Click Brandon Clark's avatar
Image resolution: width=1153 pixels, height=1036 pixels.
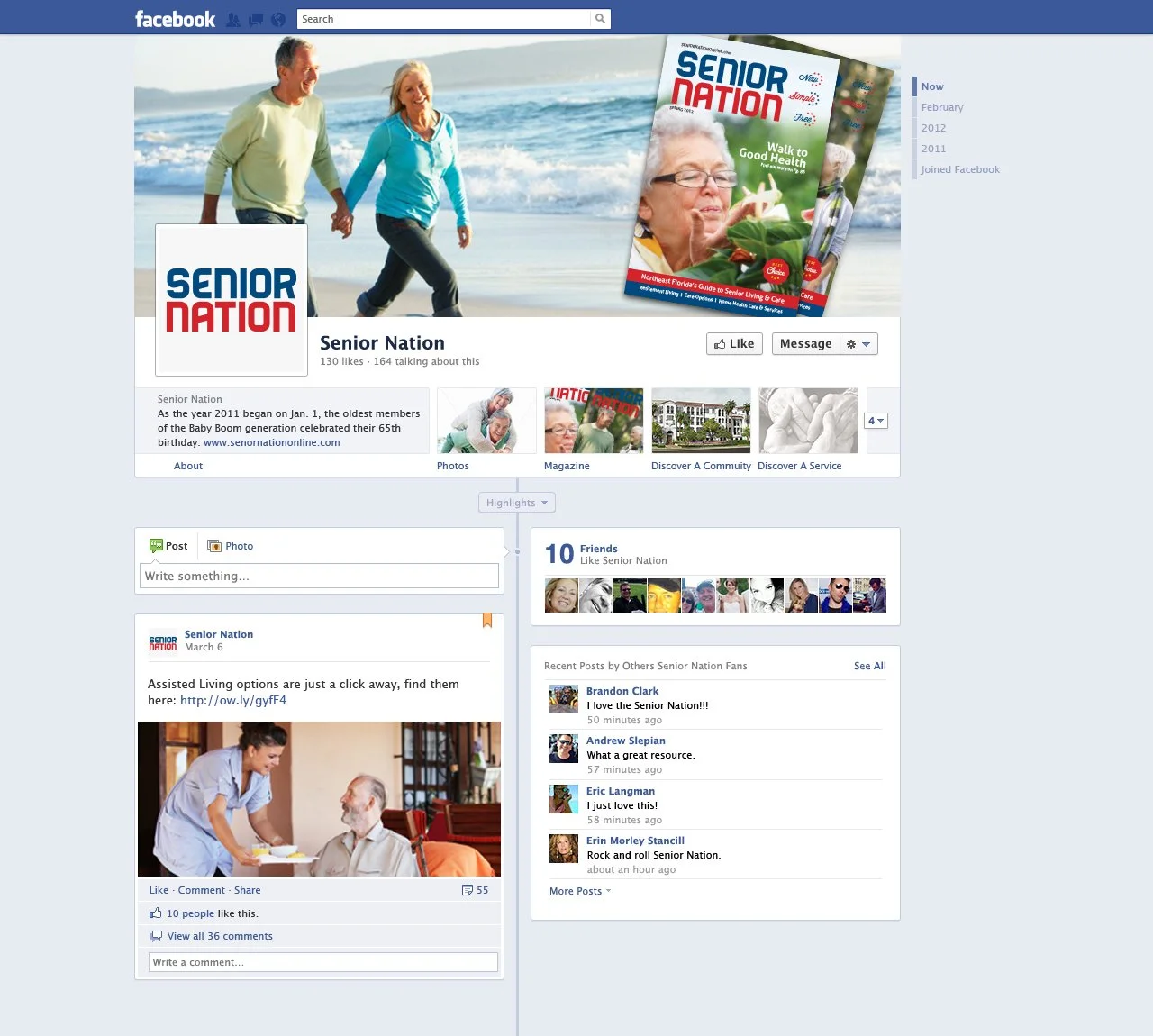click(x=564, y=699)
